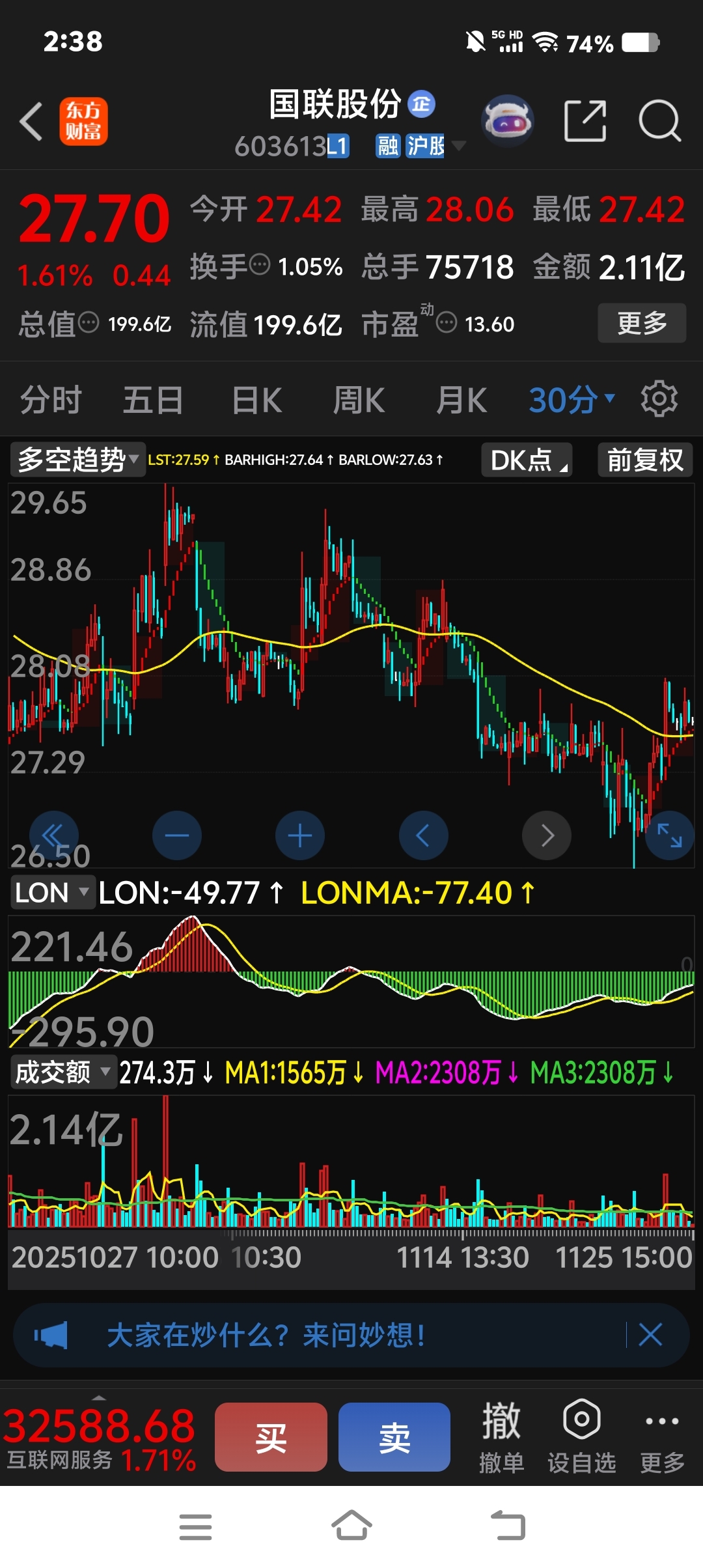Move chart right with arrow button
The height and width of the screenshot is (1568, 703).
pos(547,835)
